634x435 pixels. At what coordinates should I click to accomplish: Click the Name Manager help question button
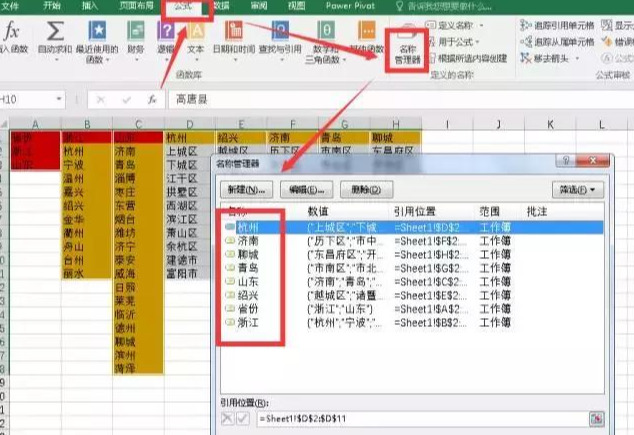(566, 160)
